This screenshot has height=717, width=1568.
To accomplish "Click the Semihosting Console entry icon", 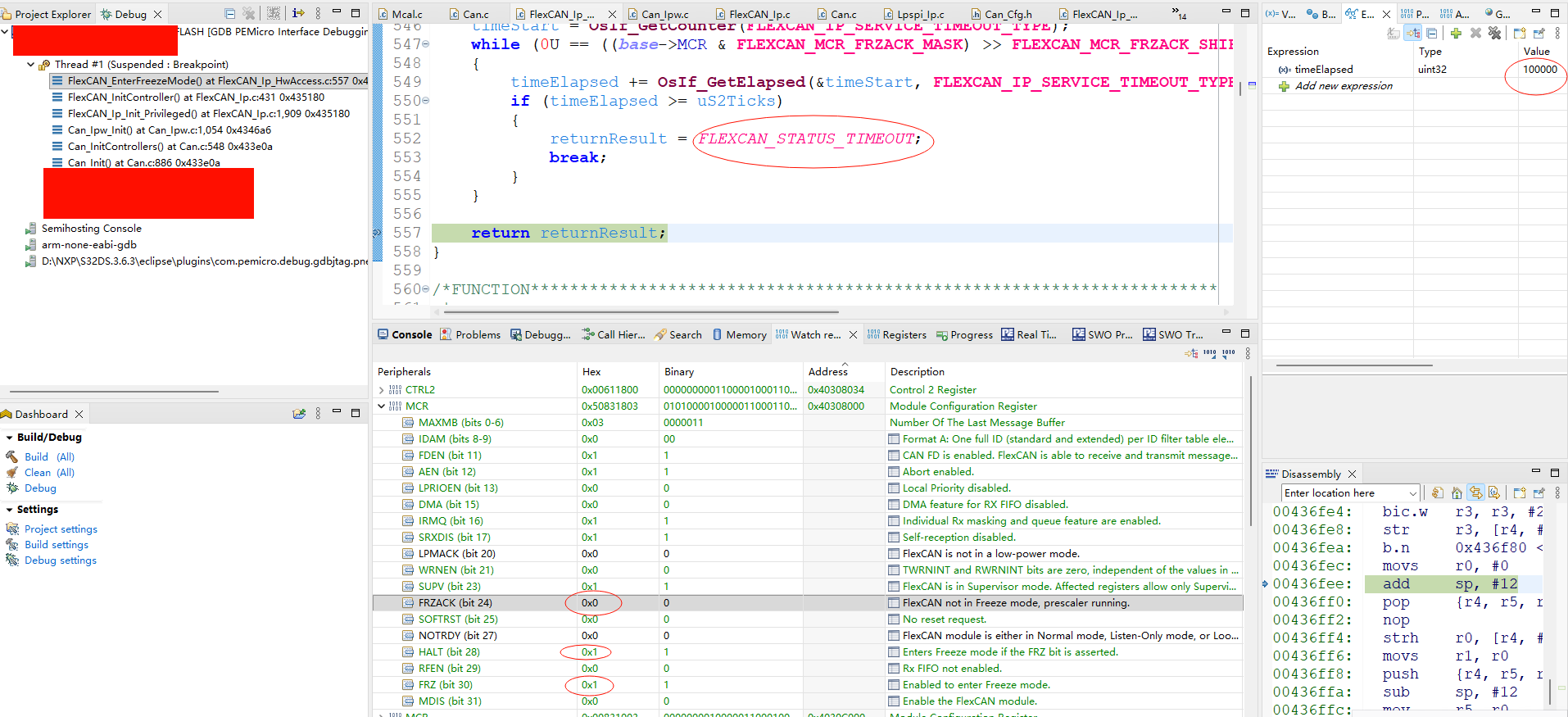I will [x=31, y=228].
